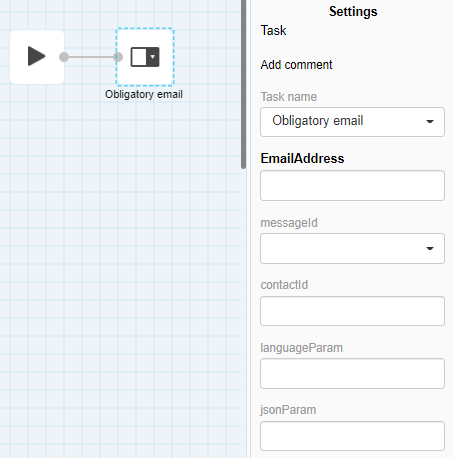Click the Add comment link
This screenshot has width=453, height=458.
(296, 65)
